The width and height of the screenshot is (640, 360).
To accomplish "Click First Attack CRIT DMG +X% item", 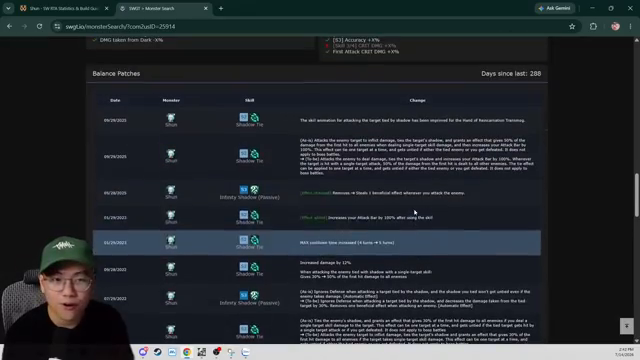I will [x=366, y=52].
